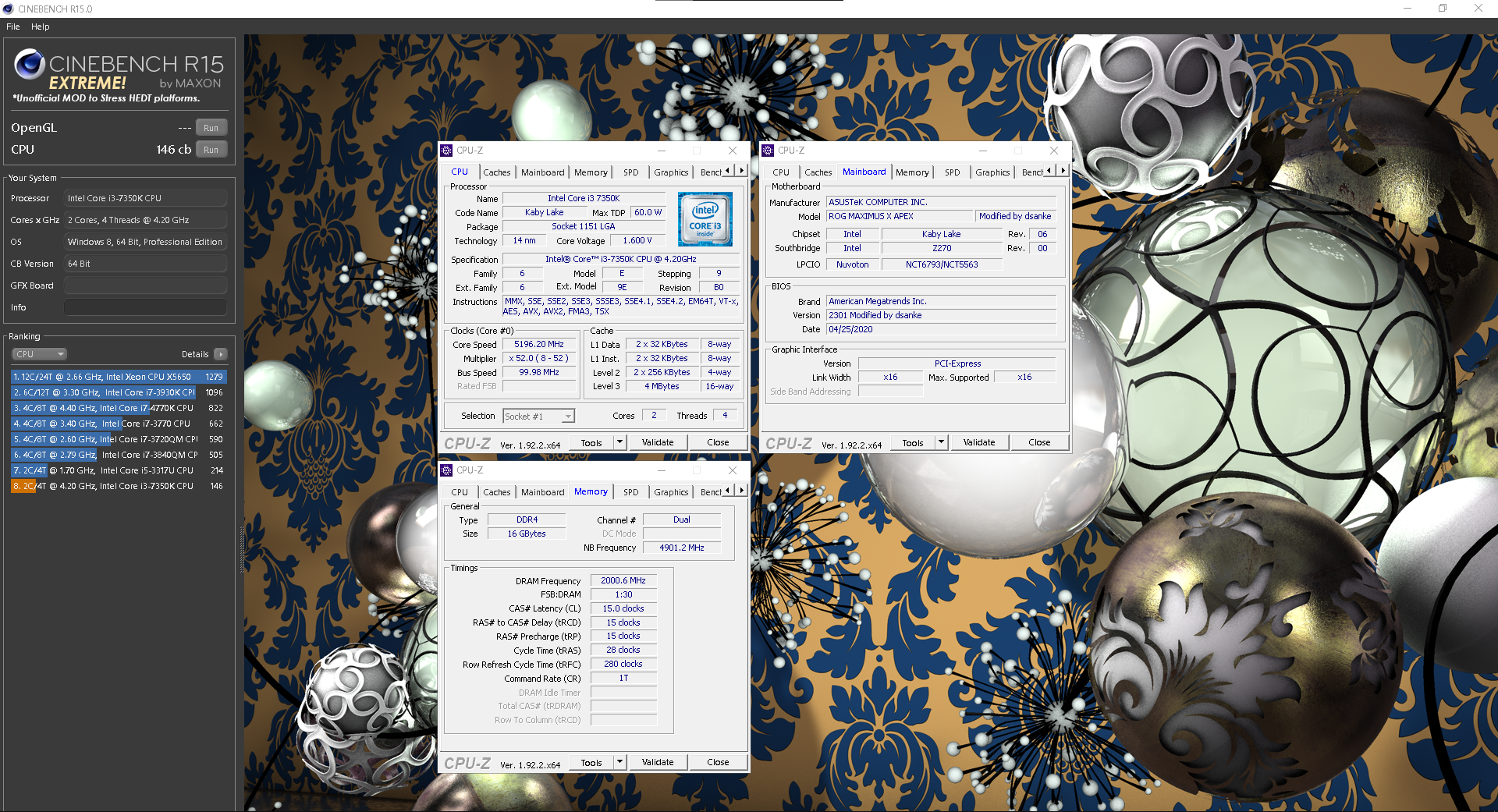The height and width of the screenshot is (812, 1498).
Task: Select ranking entry Intel Core i7-3770
Action: pyautogui.click(x=119, y=424)
